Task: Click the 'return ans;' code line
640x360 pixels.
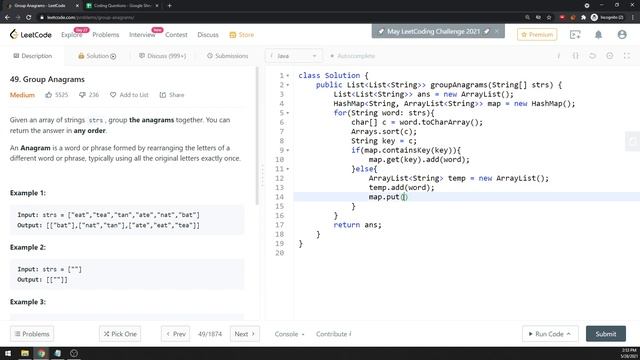Action: (358, 225)
